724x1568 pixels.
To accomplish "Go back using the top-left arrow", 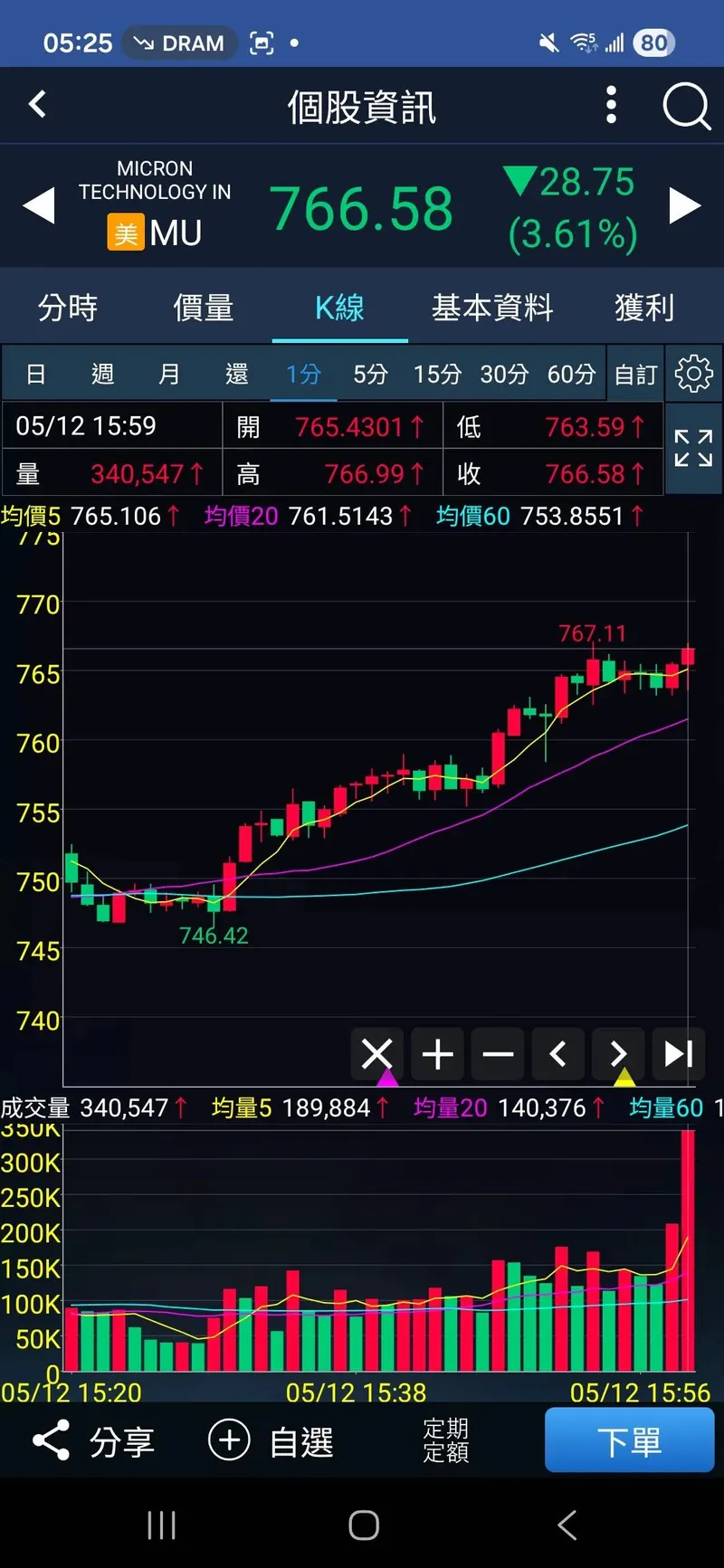I will [37, 104].
